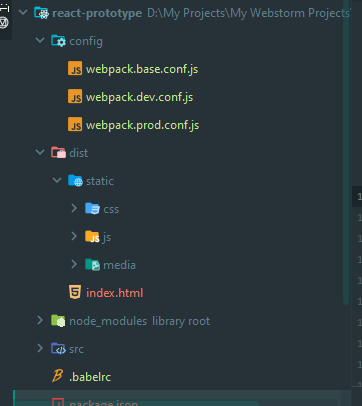The image size is (362, 406).
Task: Click the media folder icon
Action: coord(92,264)
